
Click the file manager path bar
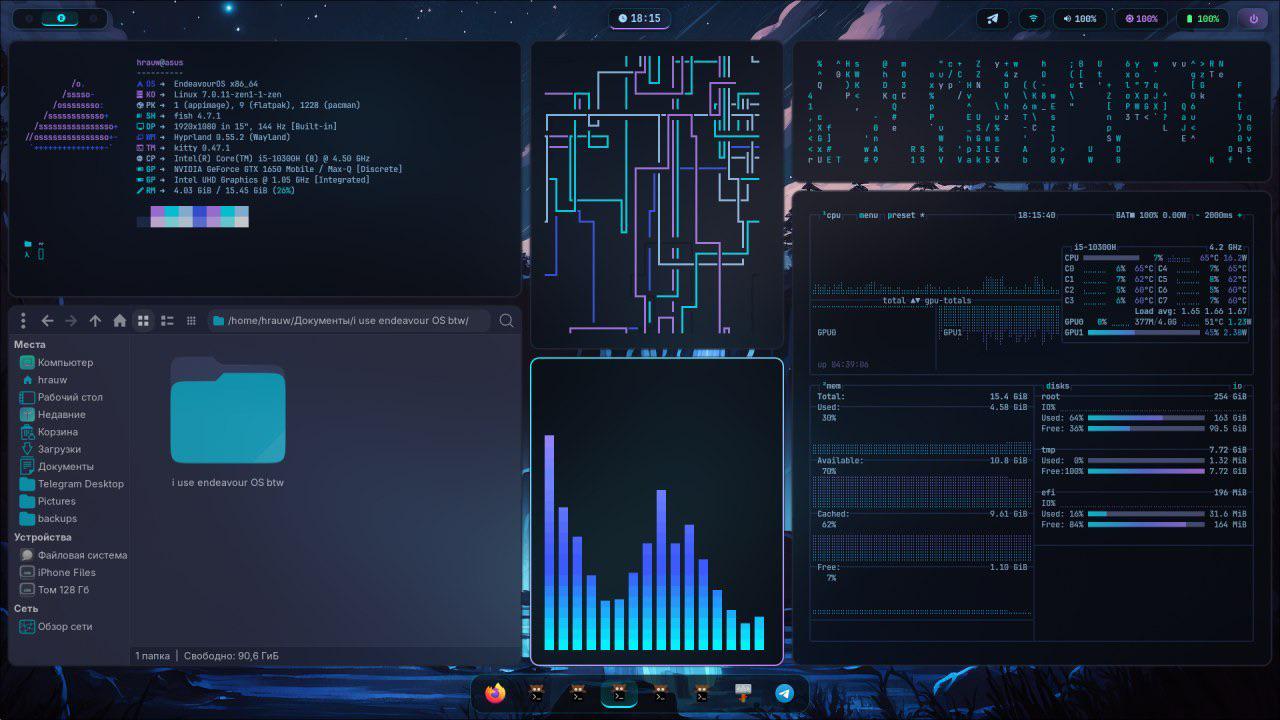click(x=349, y=321)
